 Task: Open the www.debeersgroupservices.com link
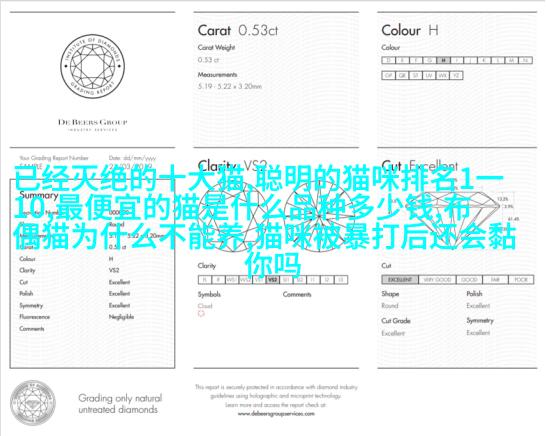tap(276, 414)
